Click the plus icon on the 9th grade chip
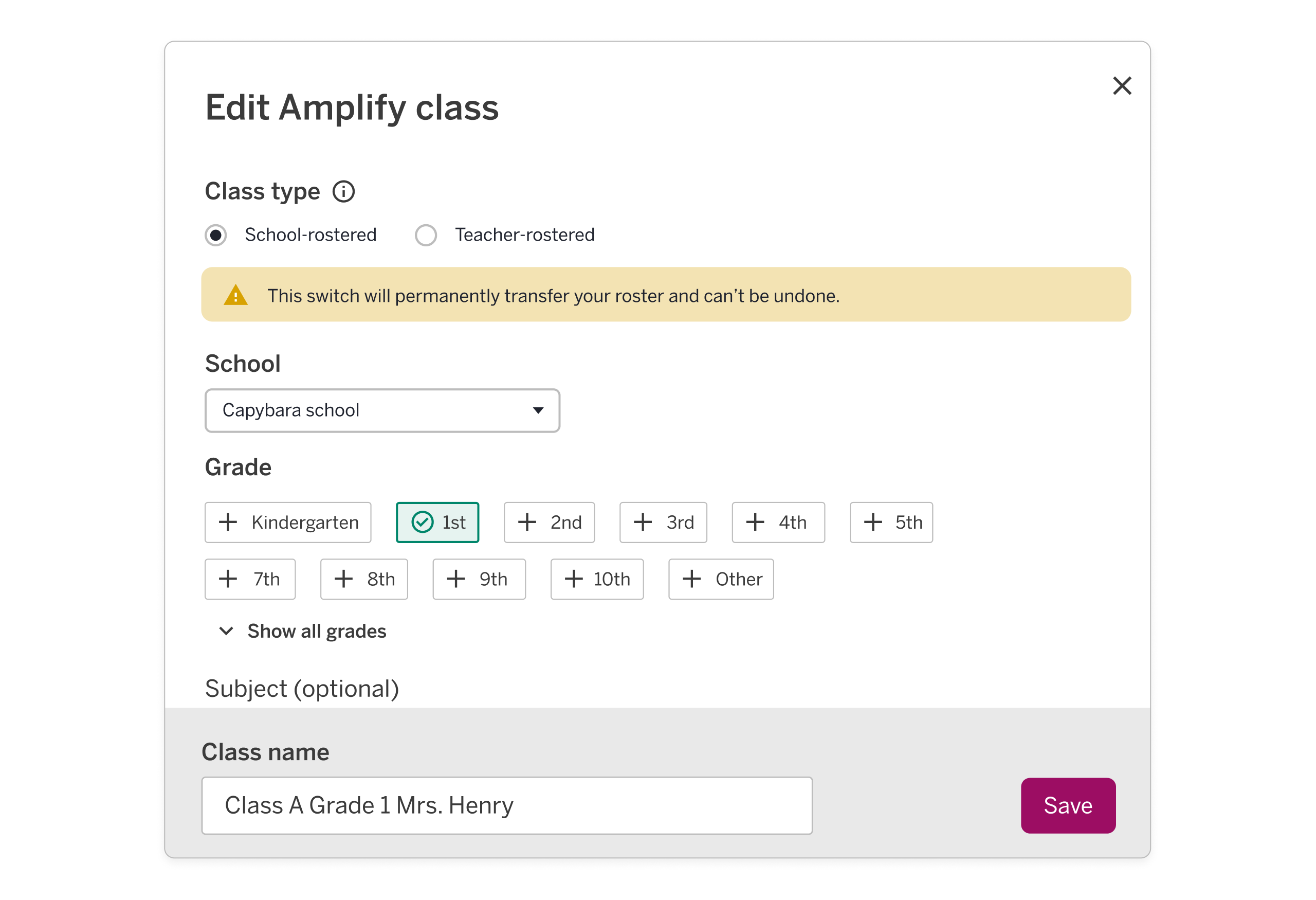 [x=455, y=579]
